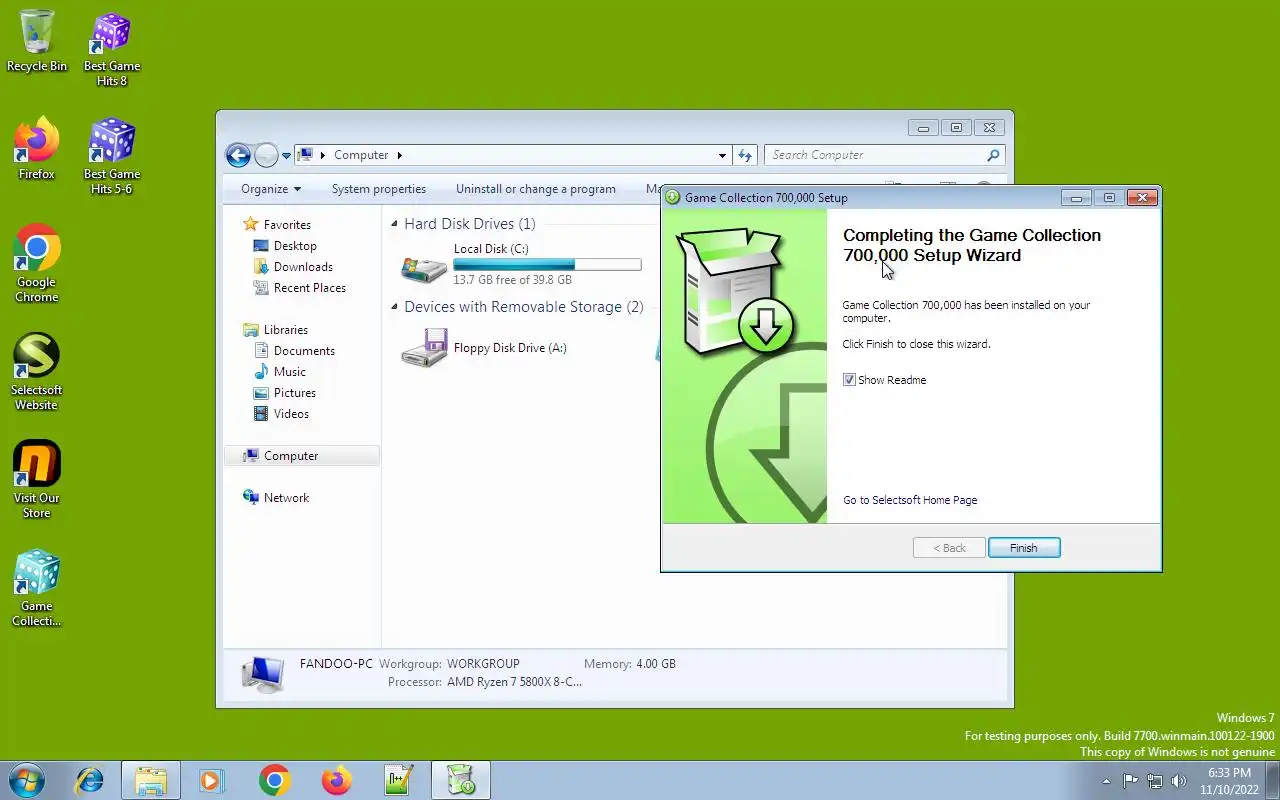Open the recent pages dropdown arrow
This screenshot has height=800, width=1280.
(286, 156)
